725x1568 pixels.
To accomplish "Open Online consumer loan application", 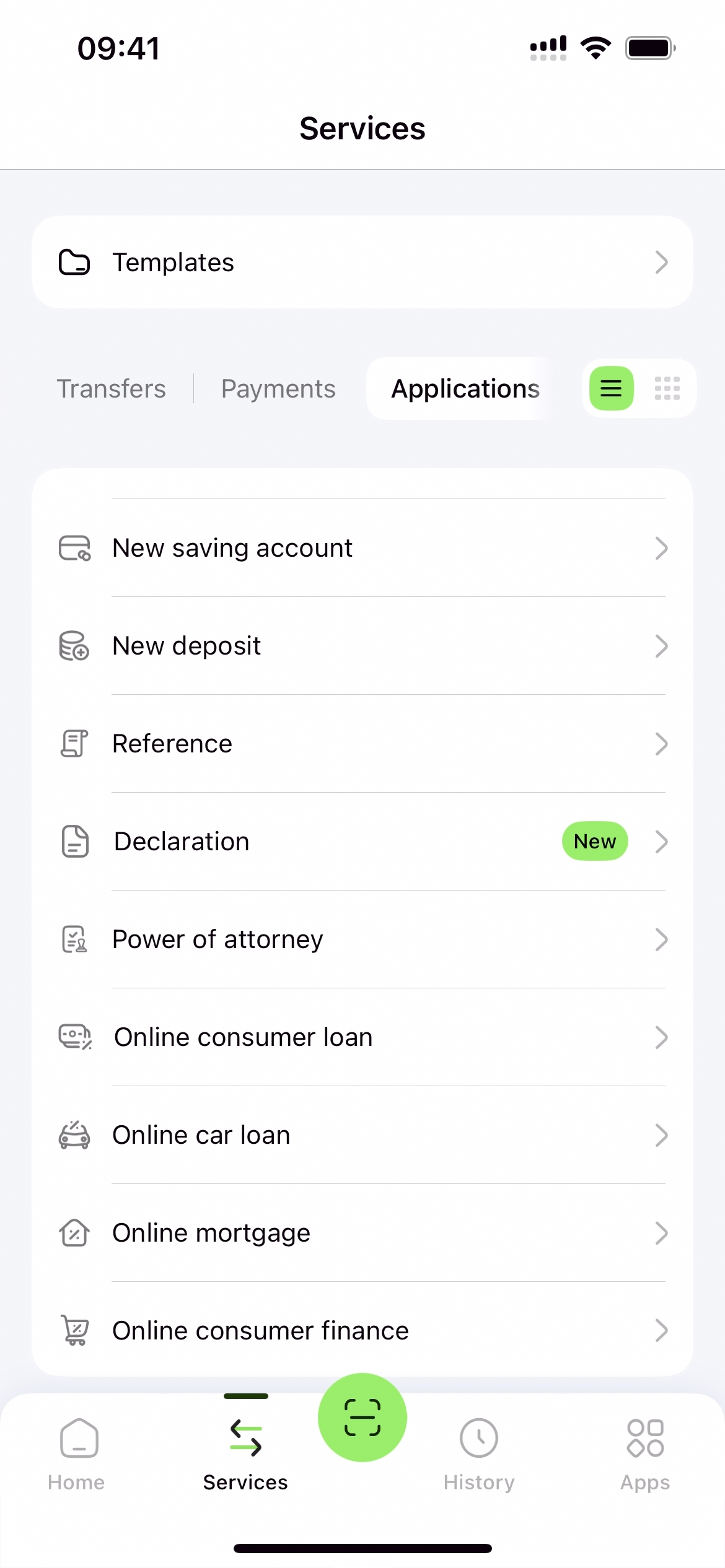I will tap(244, 1037).
